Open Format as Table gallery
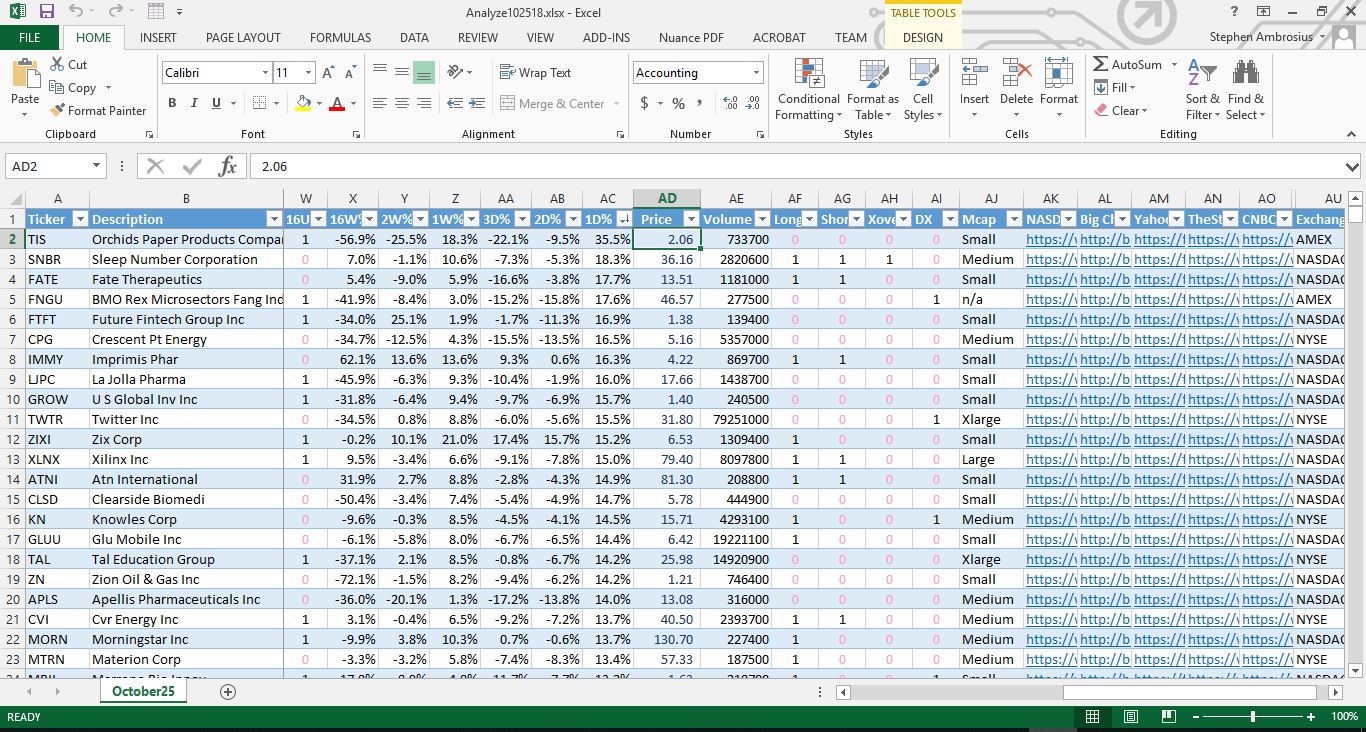The image size is (1366, 732). [873, 89]
